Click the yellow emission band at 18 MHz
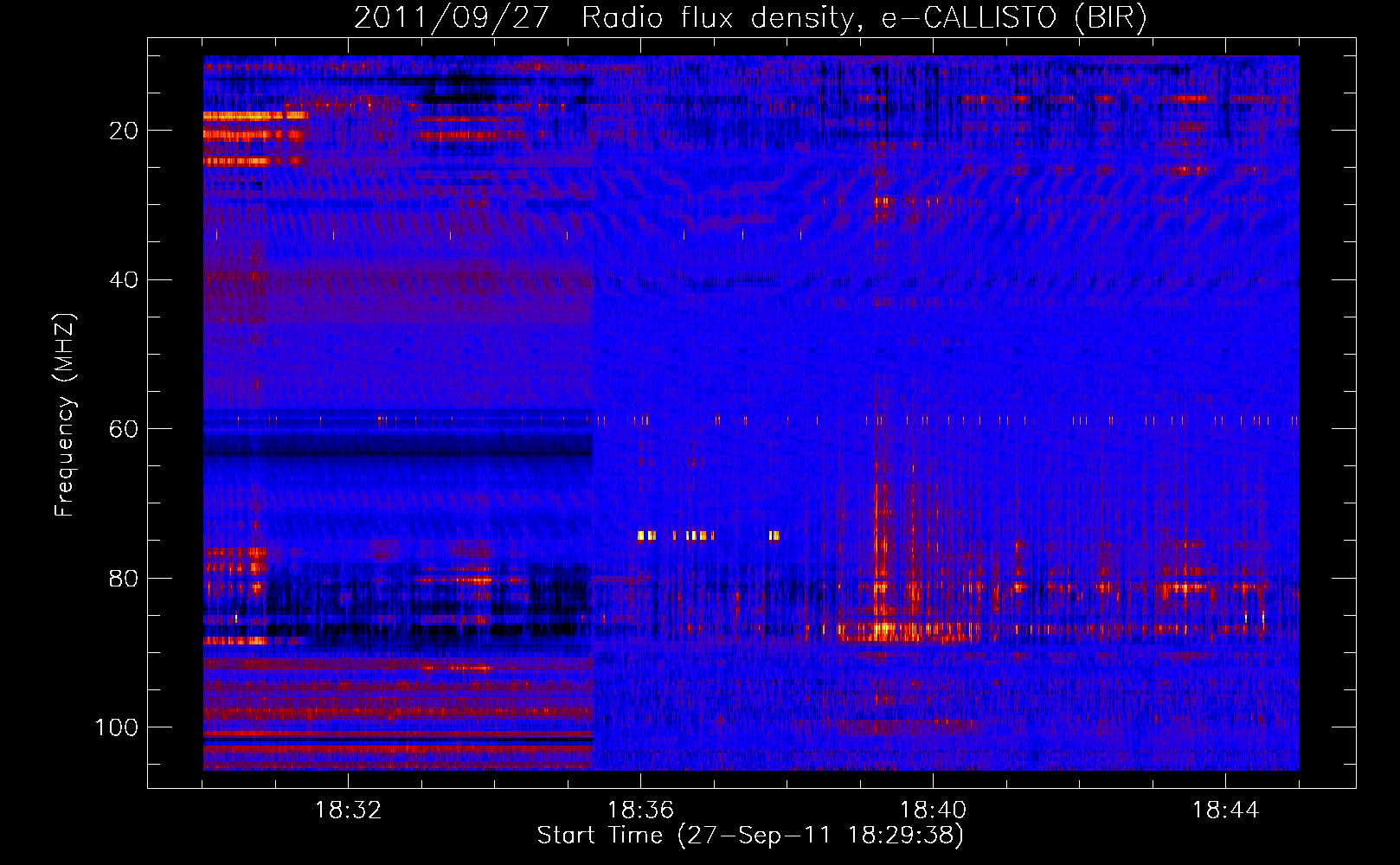The width and height of the screenshot is (1400, 865). pyautogui.click(x=255, y=115)
